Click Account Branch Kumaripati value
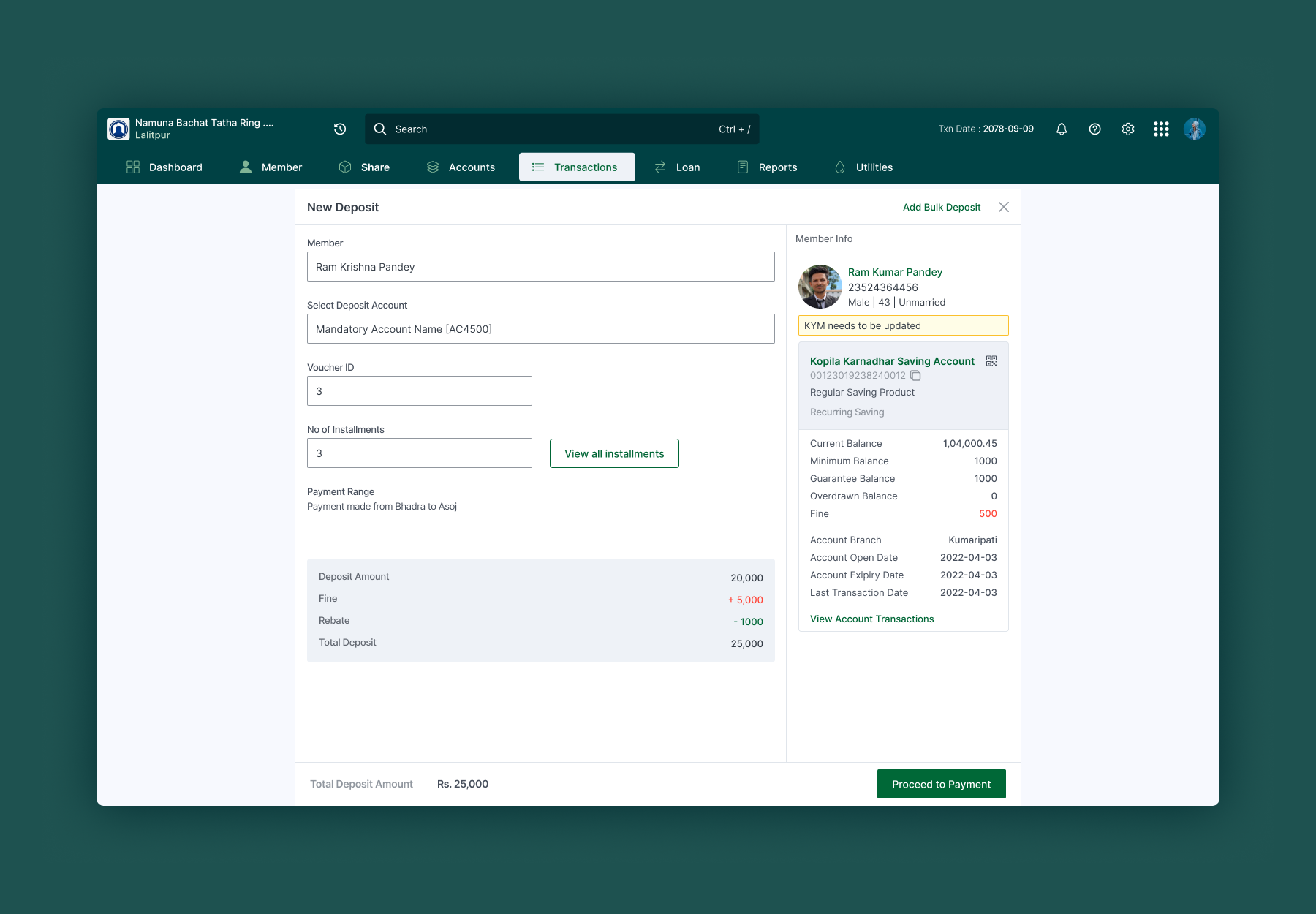The height and width of the screenshot is (914, 1316). click(x=973, y=540)
